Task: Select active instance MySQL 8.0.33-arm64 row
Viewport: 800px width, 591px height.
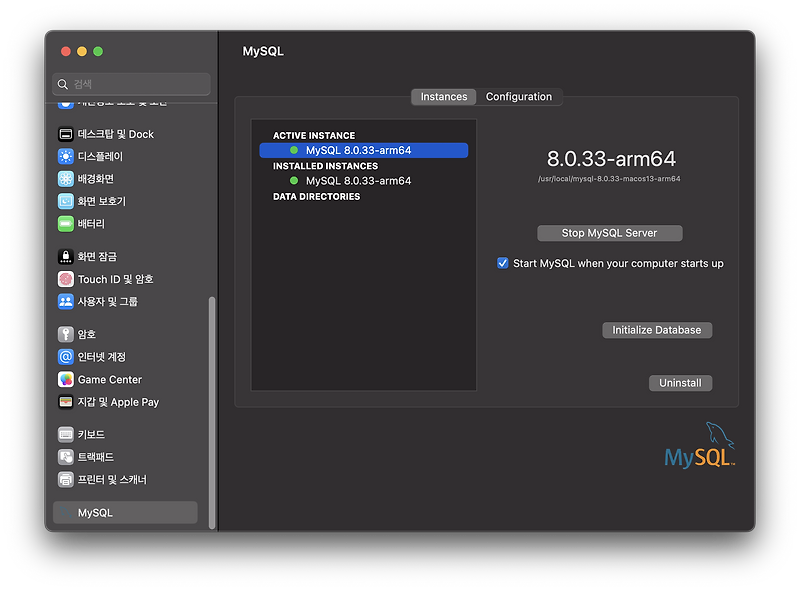Action: pyautogui.click(x=364, y=150)
